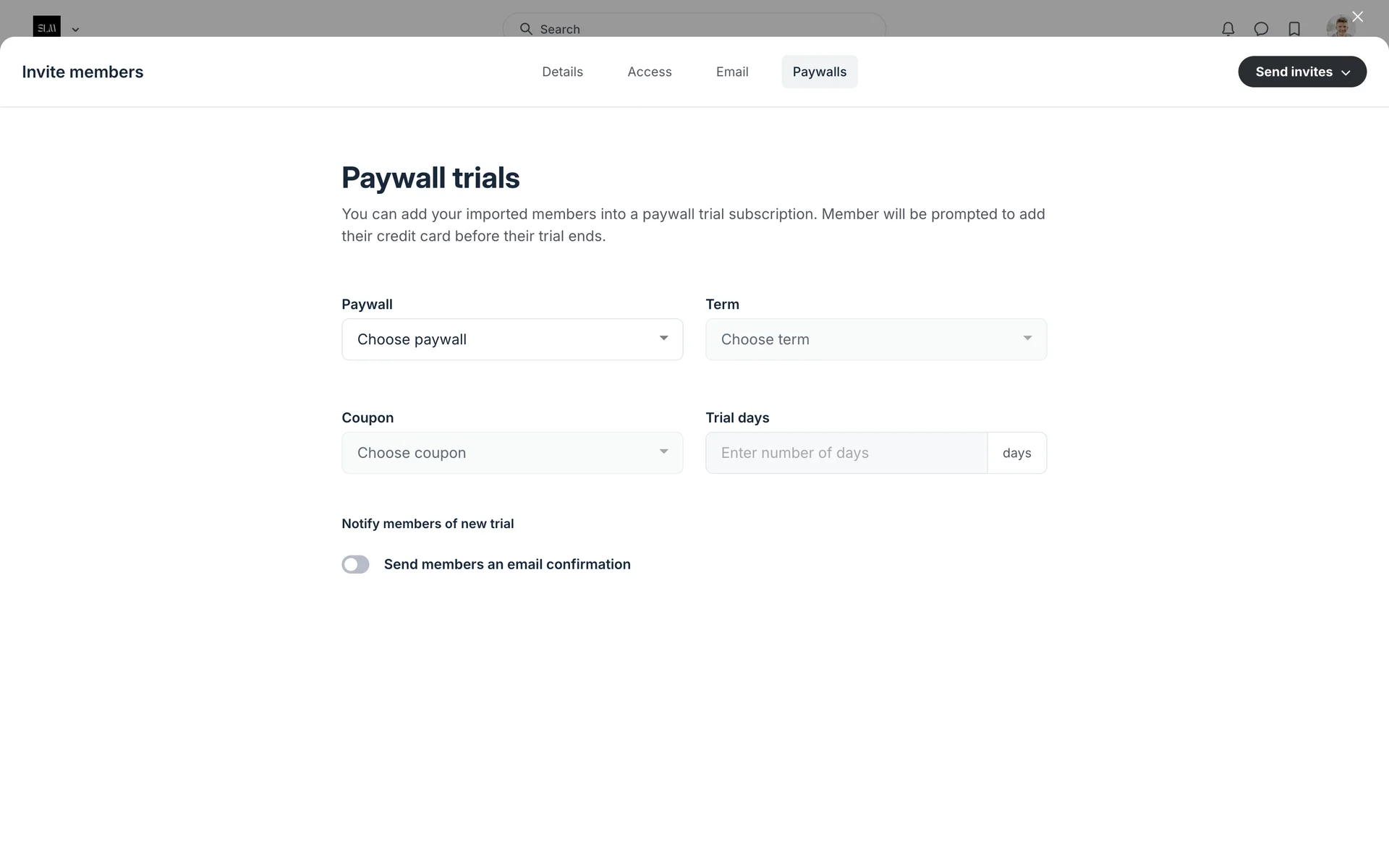Close the Invite members dialog
Viewport: 1389px width, 868px height.
(x=1357, y=17)
